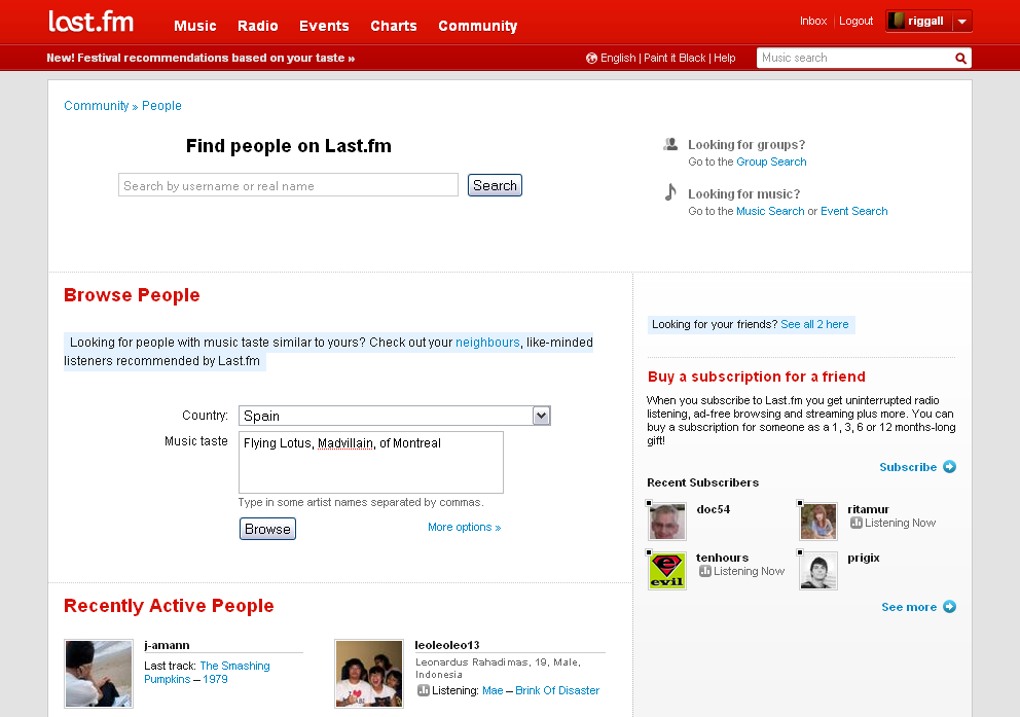Click the People breadcrumb link
The width and height of the screenshot is (1020, 717).
[162, 106]
